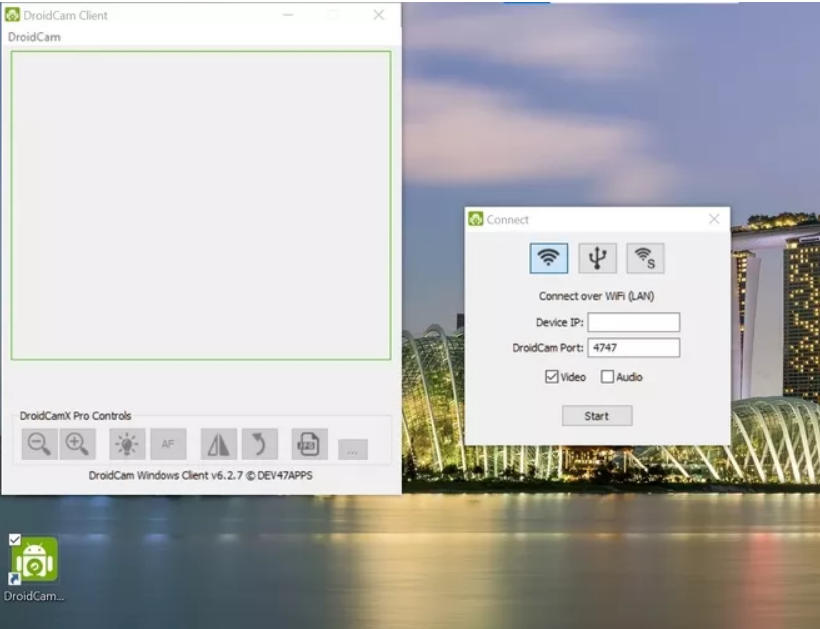Screen dimensions: 820x629
Task: Click the 'DroidCam Port:' label
Action: (548, 348)
